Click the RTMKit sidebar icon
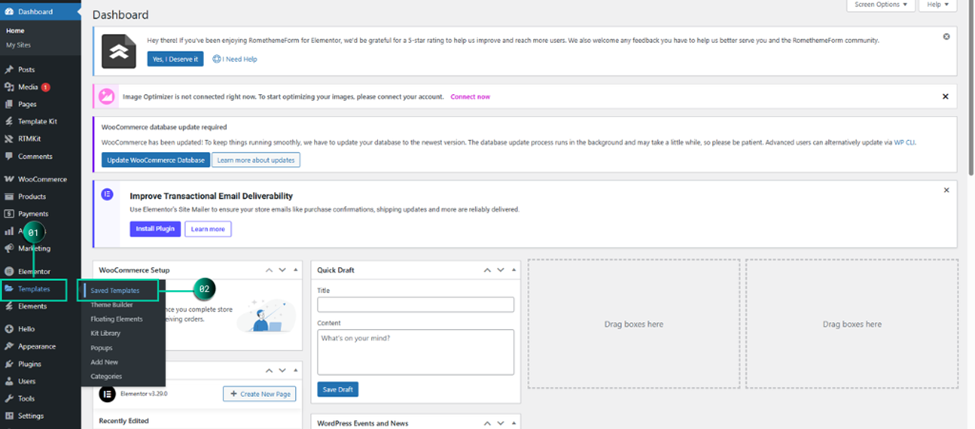 9,139
